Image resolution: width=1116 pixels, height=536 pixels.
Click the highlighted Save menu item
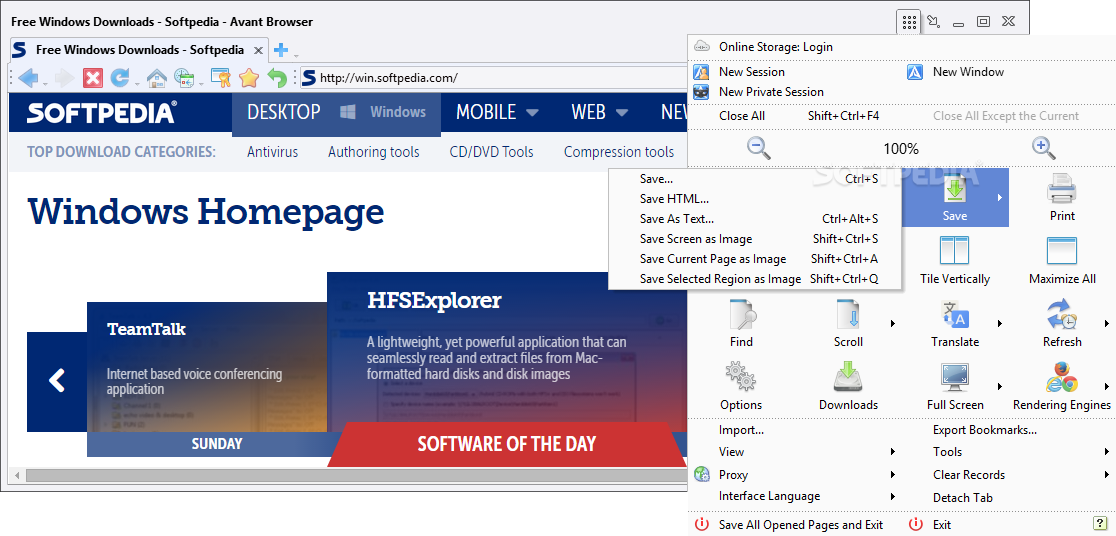point(954,198)
